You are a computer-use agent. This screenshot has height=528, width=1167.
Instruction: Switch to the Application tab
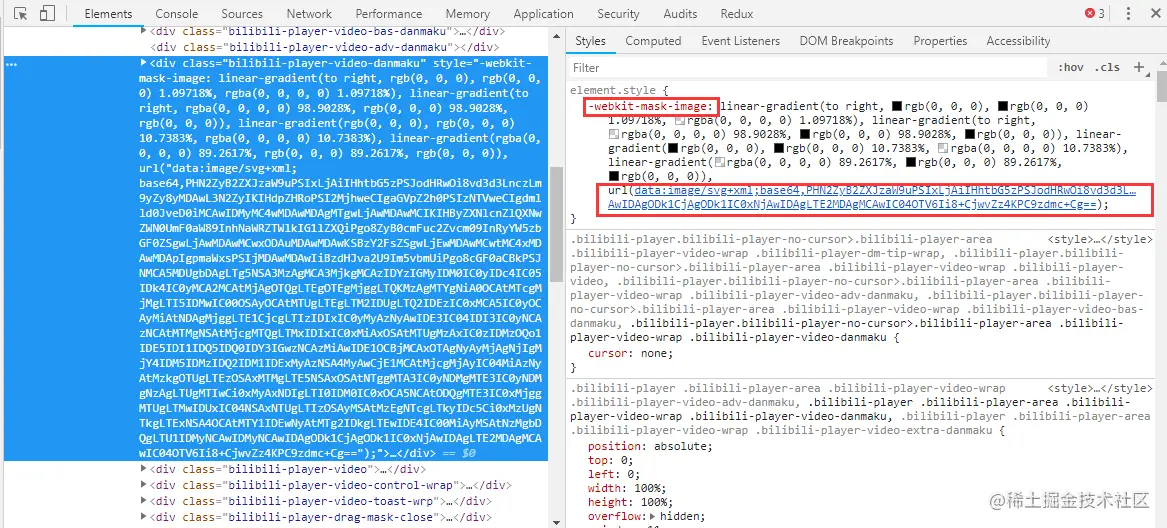(543, 13)
